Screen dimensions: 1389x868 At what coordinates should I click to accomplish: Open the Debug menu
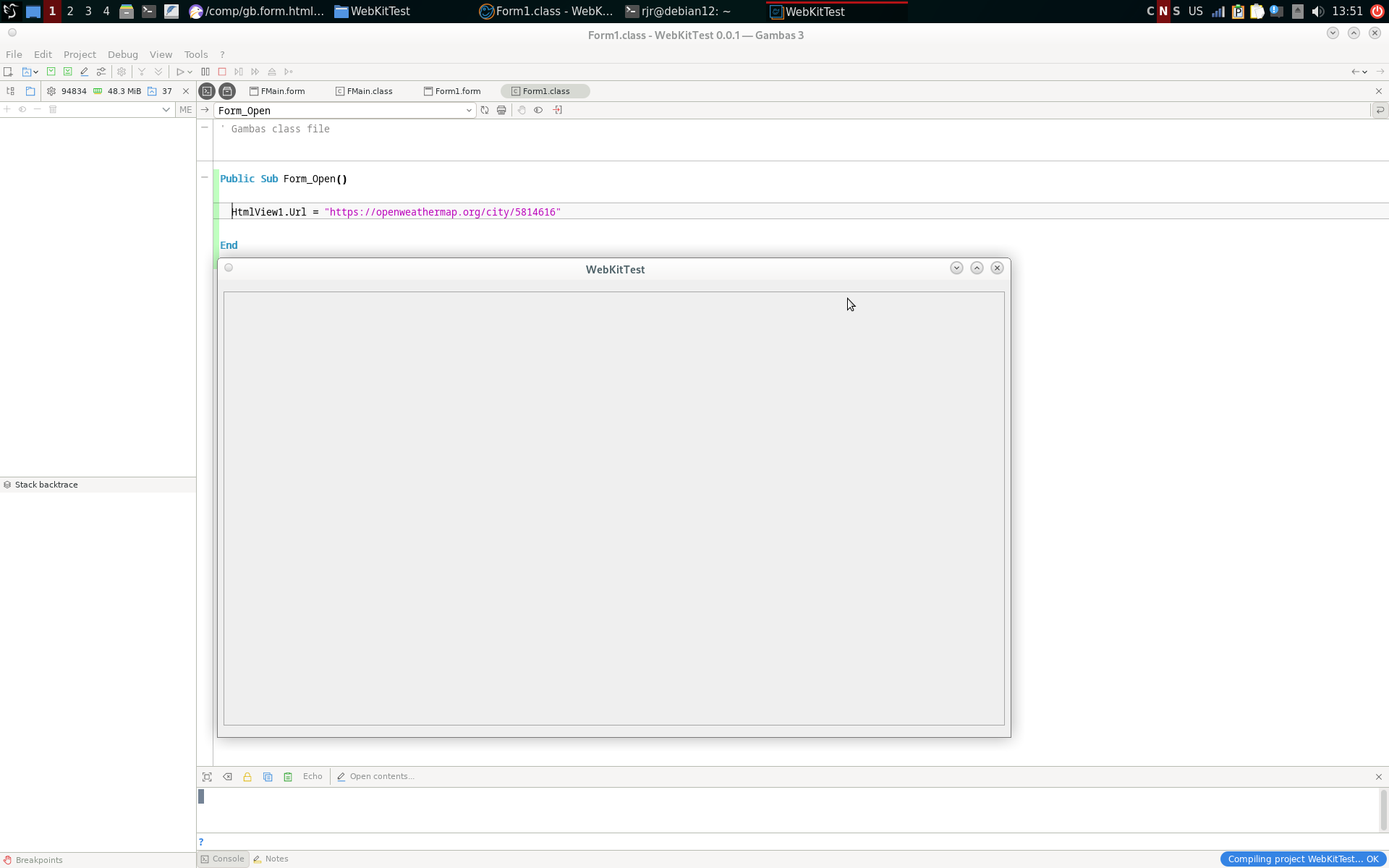tap(122, 54)
